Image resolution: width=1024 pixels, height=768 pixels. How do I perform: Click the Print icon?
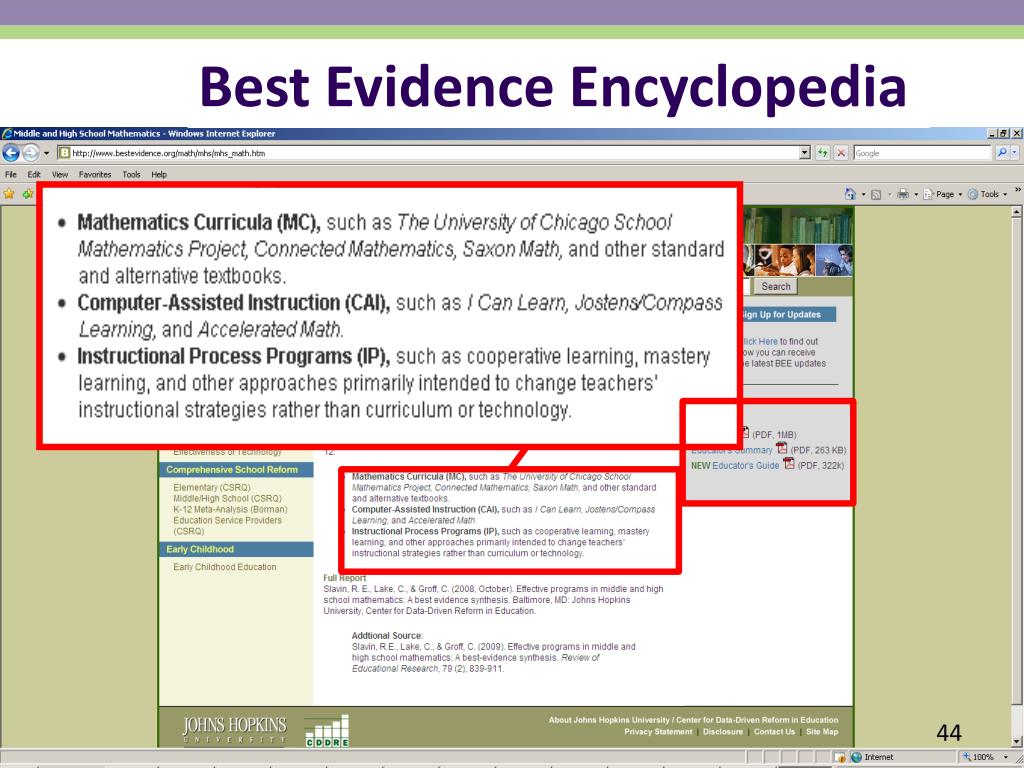coord(903,194)
